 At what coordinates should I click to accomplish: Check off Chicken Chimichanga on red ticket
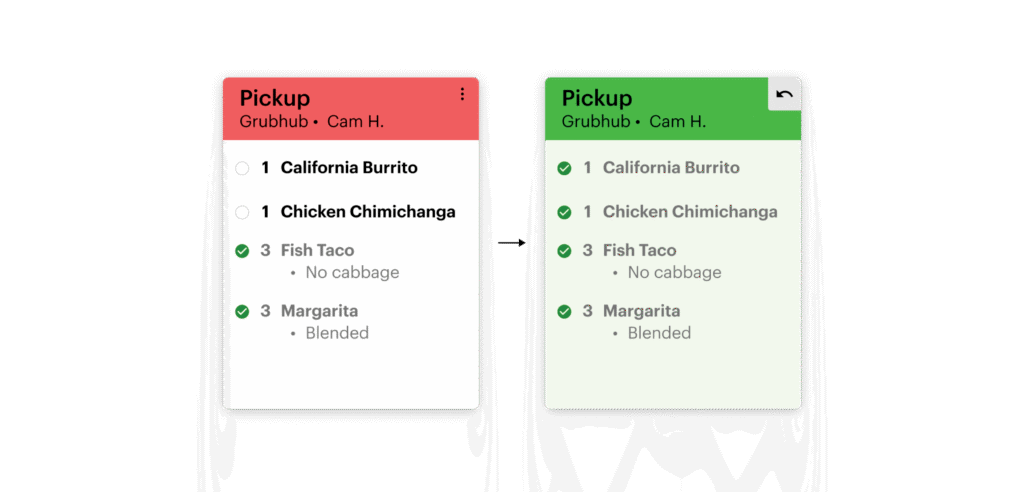pyautogui.click(x=242, y=212)
